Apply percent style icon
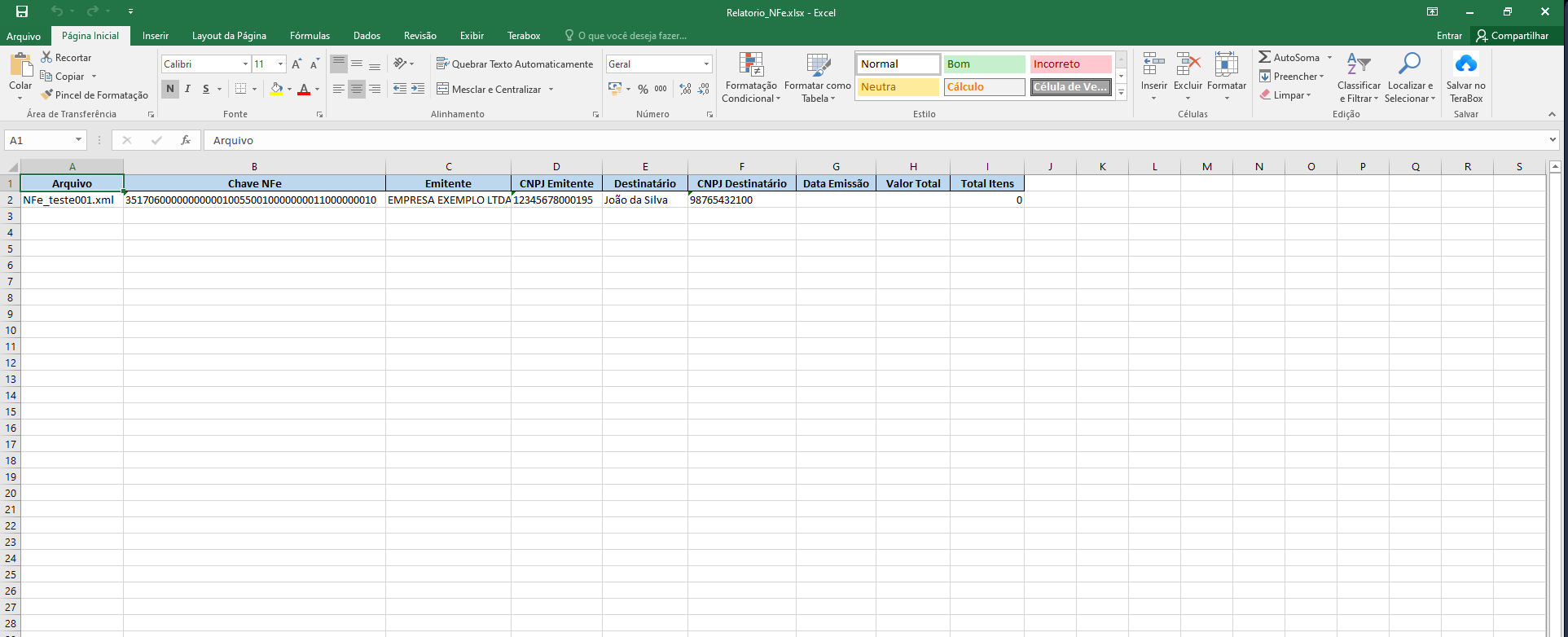 pos(643,89)
